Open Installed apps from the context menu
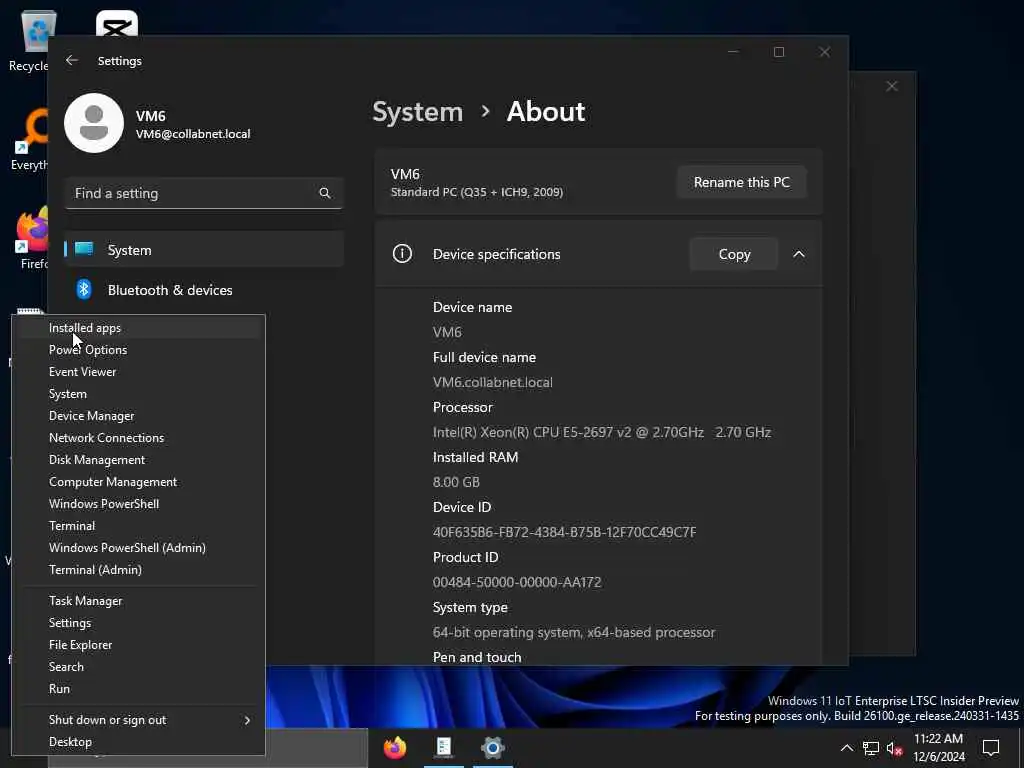This screenshot has width=1024, height=768. (138, 328)
